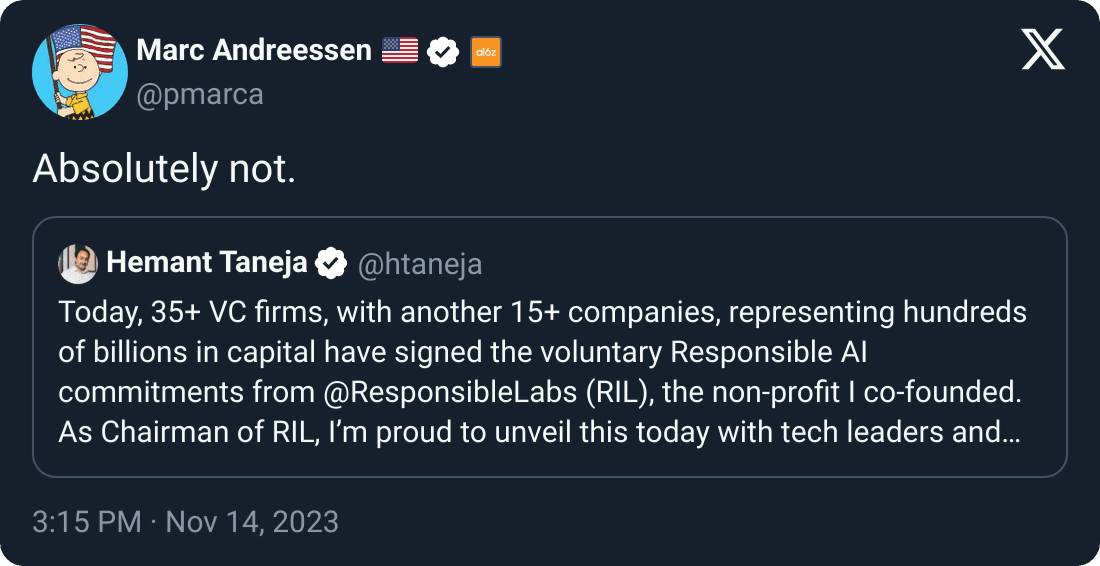
Task: Click the 3:15 PM timestamp
Action: coord(86,521)
